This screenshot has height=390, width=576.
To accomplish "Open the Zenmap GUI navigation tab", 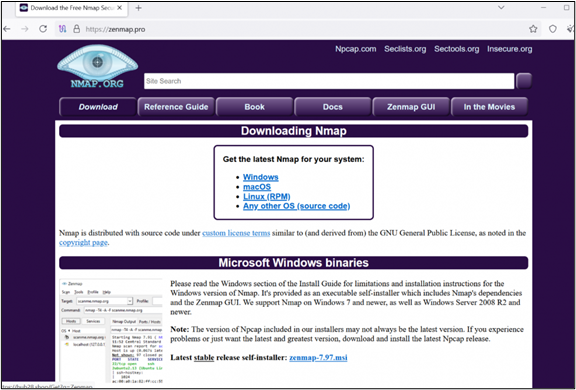I will click(x=411, y=107).
